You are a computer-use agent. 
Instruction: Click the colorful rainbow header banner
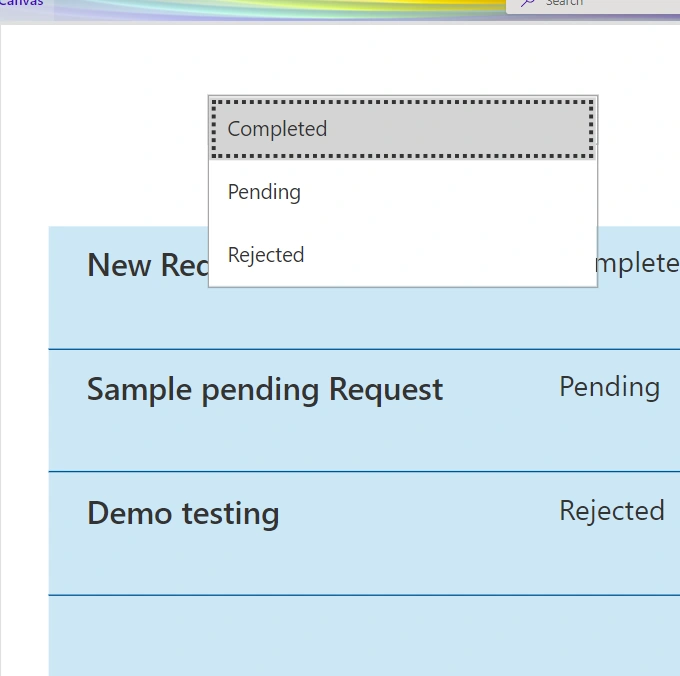(x=278, y=9)
